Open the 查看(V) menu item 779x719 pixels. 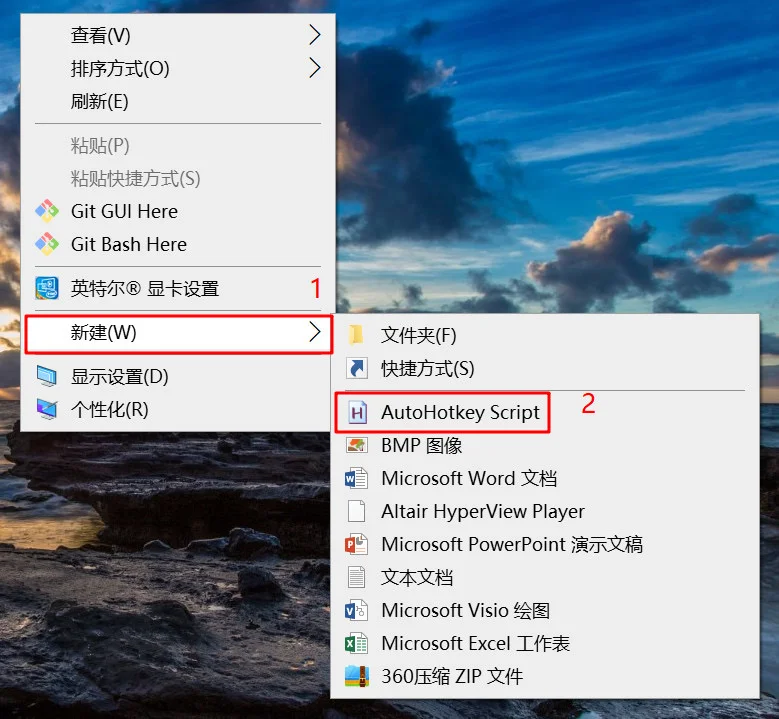pos(178,35)
